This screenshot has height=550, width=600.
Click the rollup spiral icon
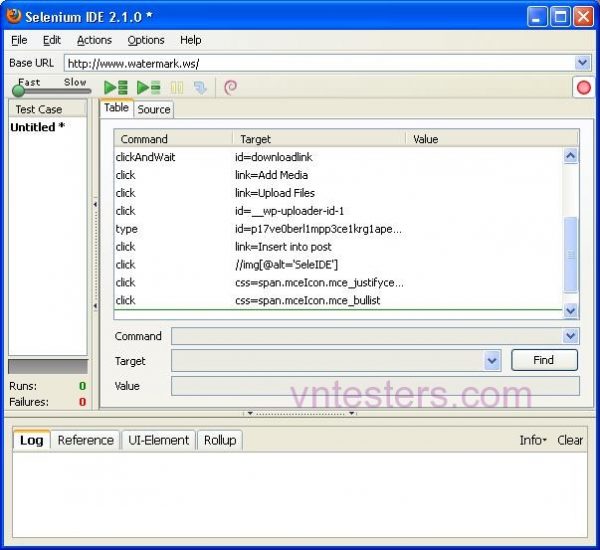(230, 88)
